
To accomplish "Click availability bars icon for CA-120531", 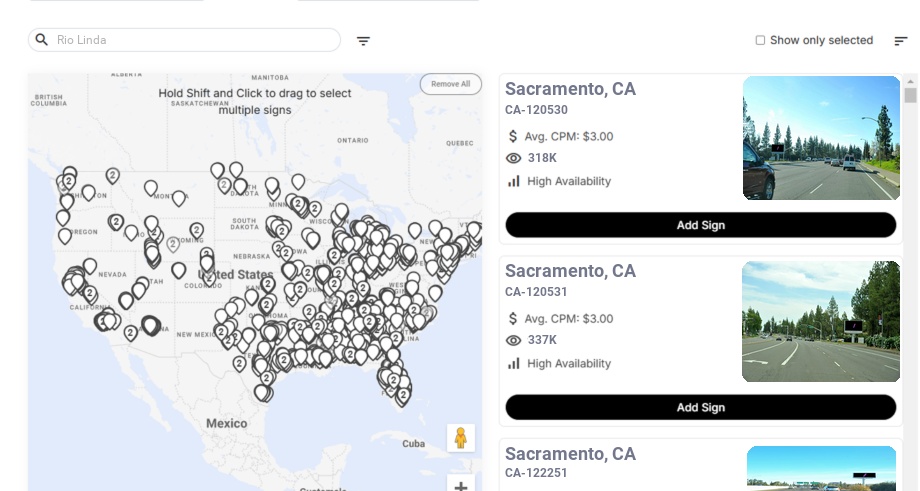I will [x=514, y=363].
